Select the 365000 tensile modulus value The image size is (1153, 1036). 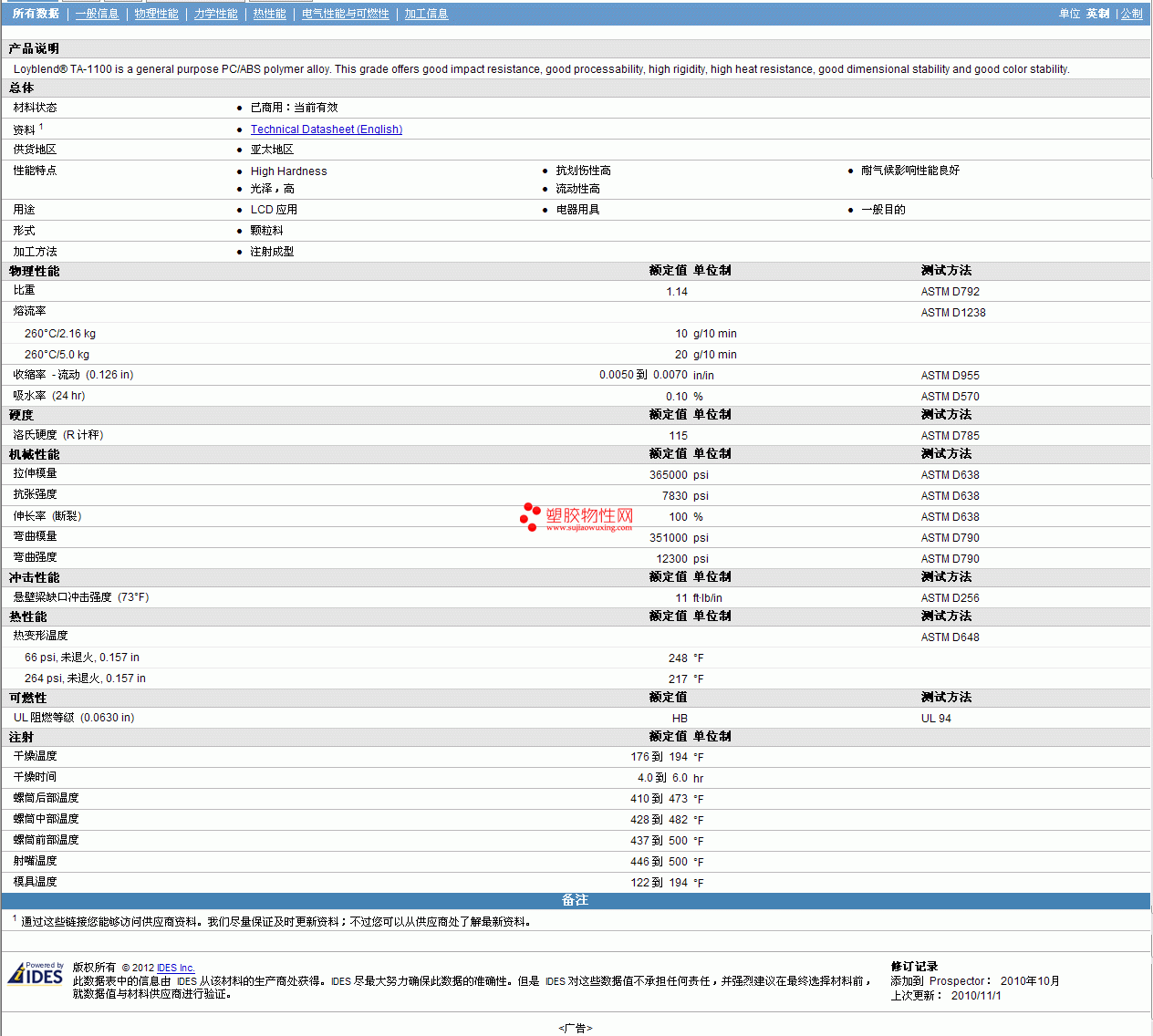[669, 475]
